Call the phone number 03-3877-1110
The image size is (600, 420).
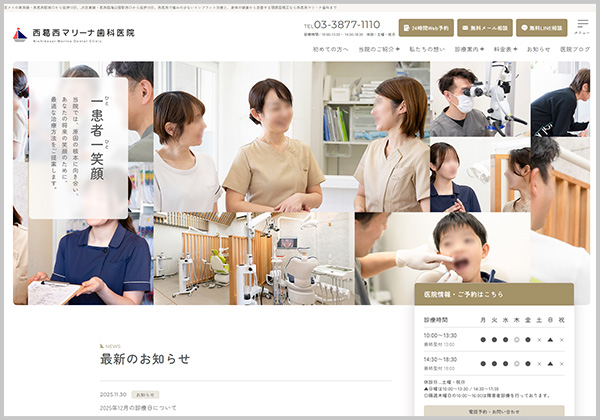[347, 24]
